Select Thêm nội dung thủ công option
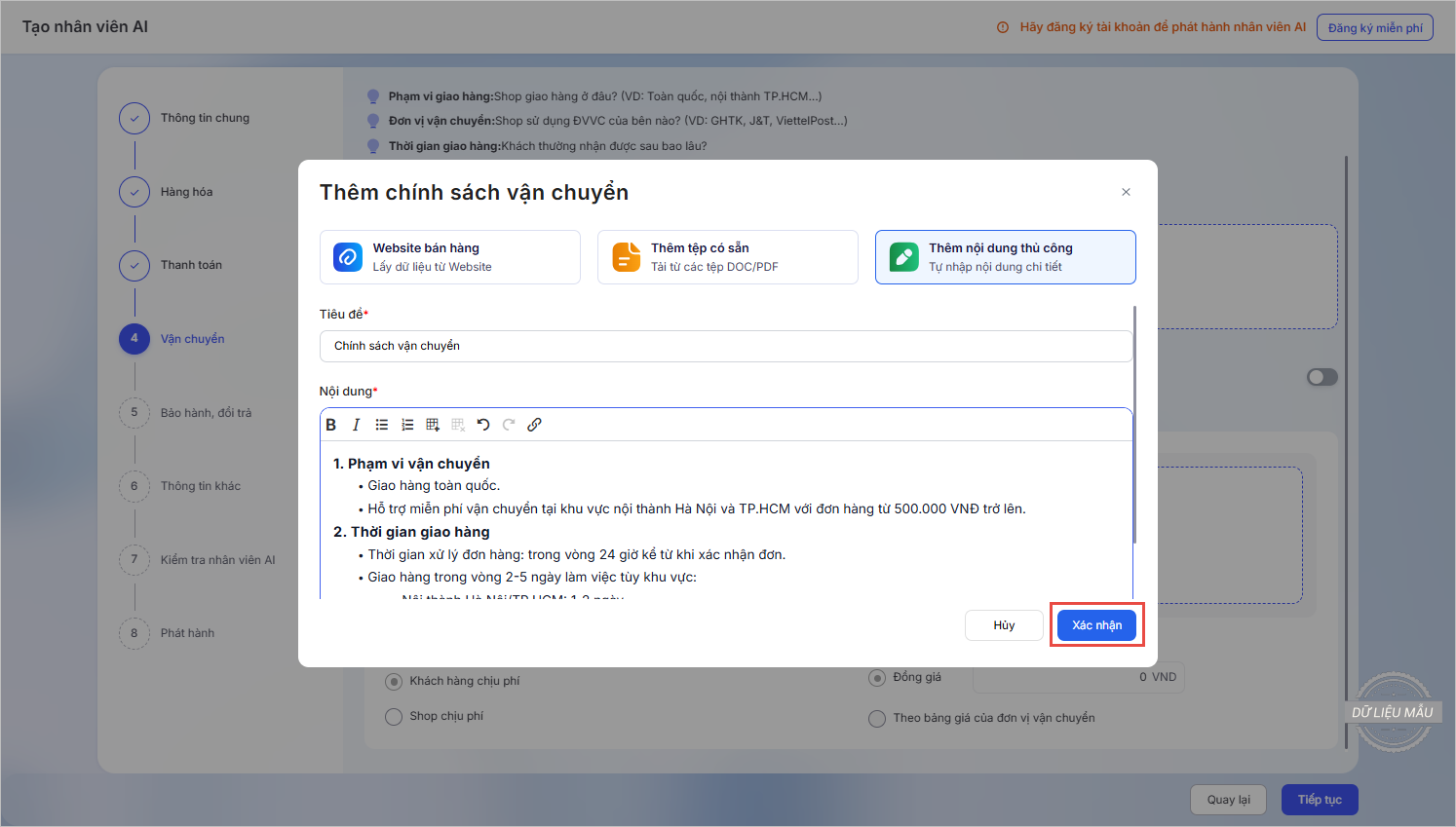The height and width of the screenshot is (827, 1456). coord(1005,257)
